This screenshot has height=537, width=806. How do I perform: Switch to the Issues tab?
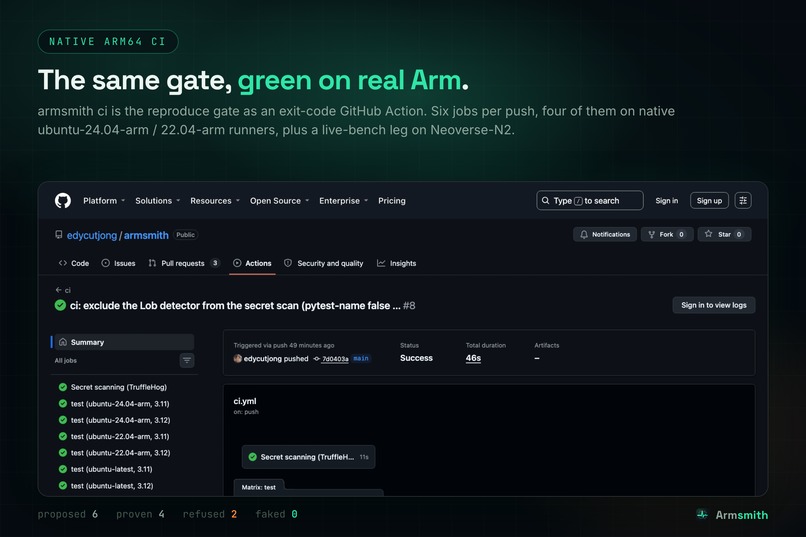pos(118,263)
